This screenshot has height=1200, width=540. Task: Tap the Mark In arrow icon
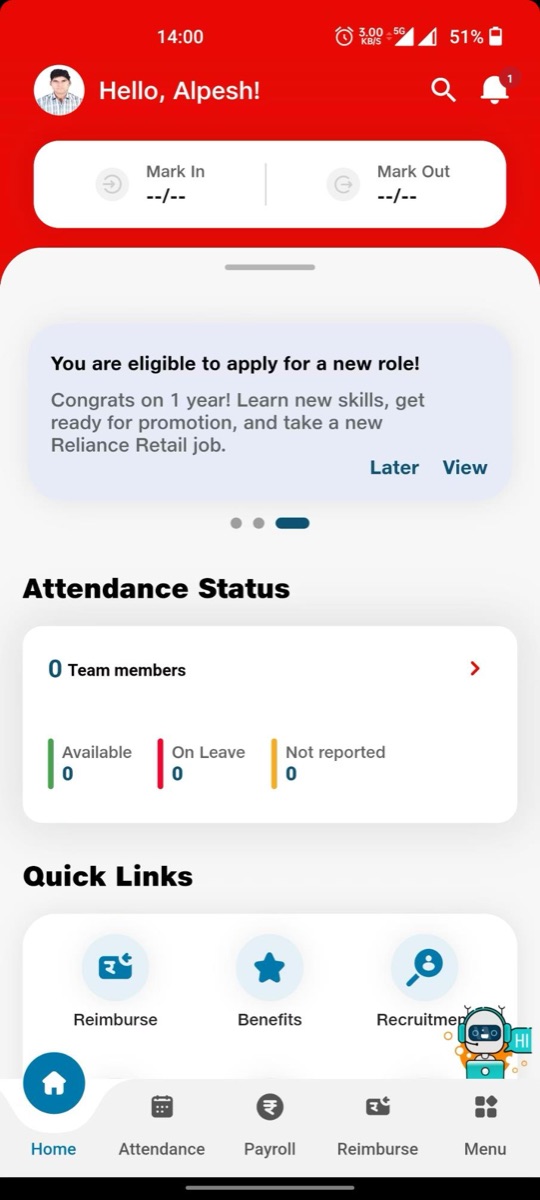[112, 184]
